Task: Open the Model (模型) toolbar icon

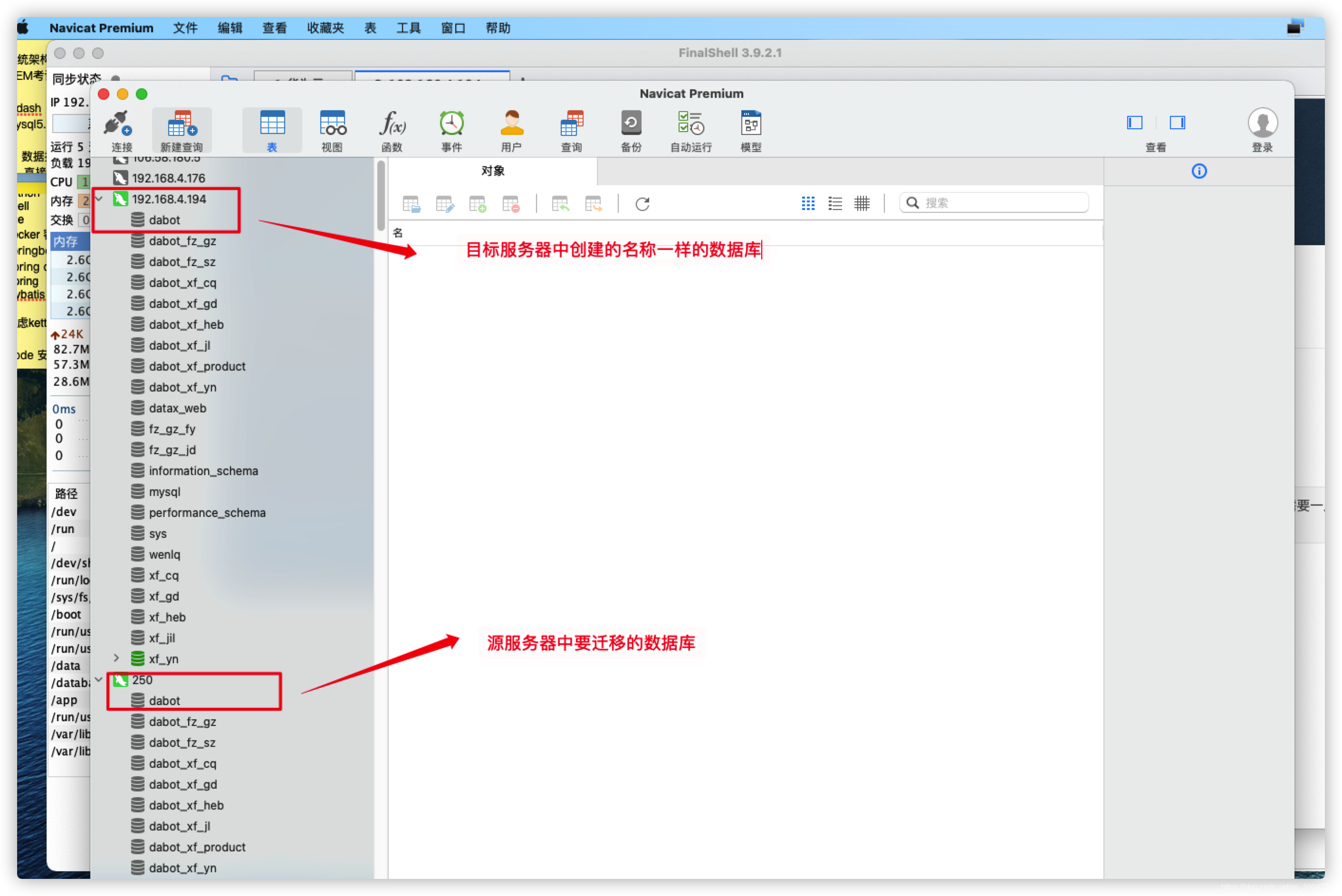Action: click(x=751, y=131)
